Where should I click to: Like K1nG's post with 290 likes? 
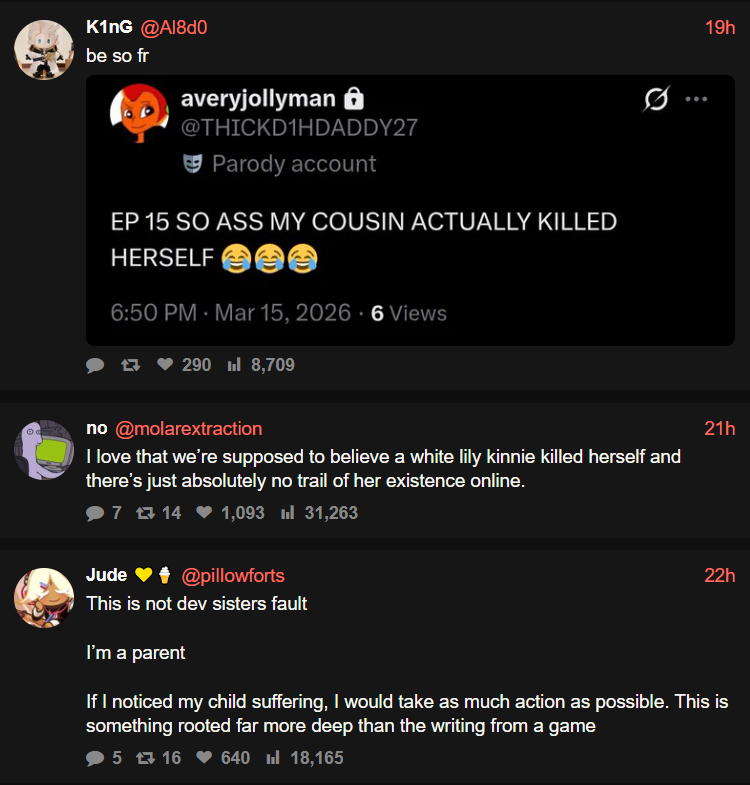pos(165,364)
